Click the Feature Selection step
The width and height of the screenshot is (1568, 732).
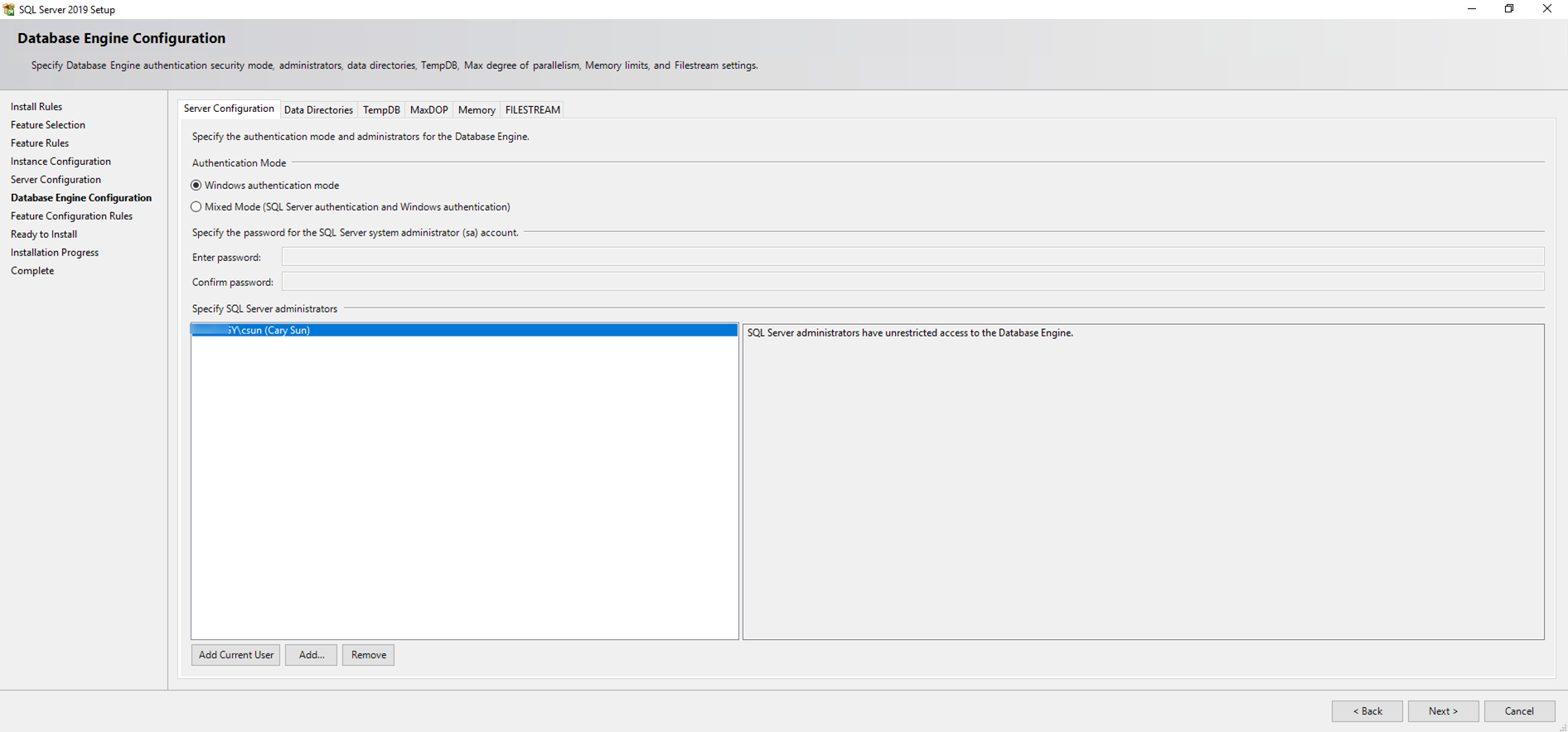tap(48, 125)
